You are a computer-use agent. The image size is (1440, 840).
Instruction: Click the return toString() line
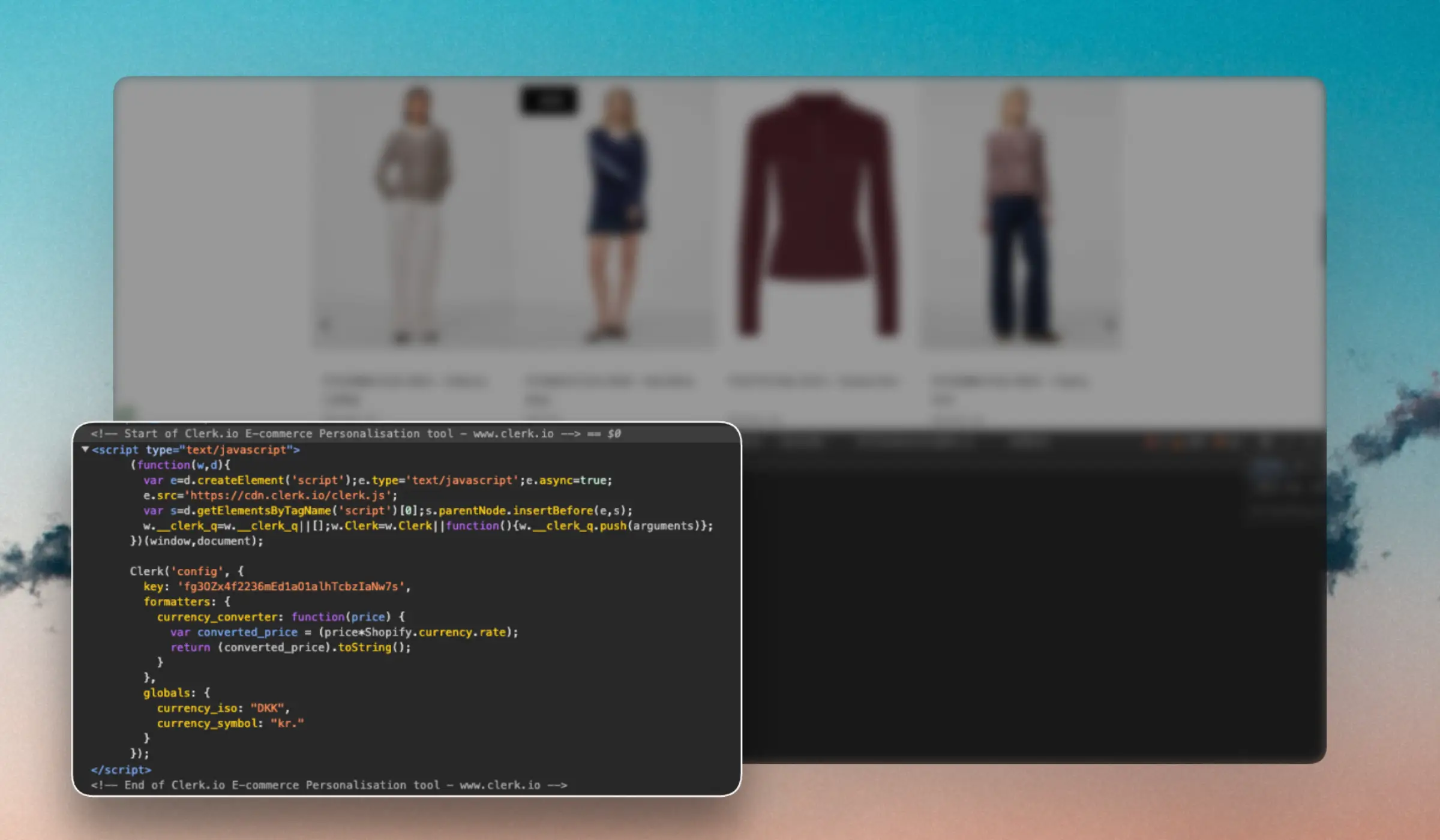click(290, 647)
